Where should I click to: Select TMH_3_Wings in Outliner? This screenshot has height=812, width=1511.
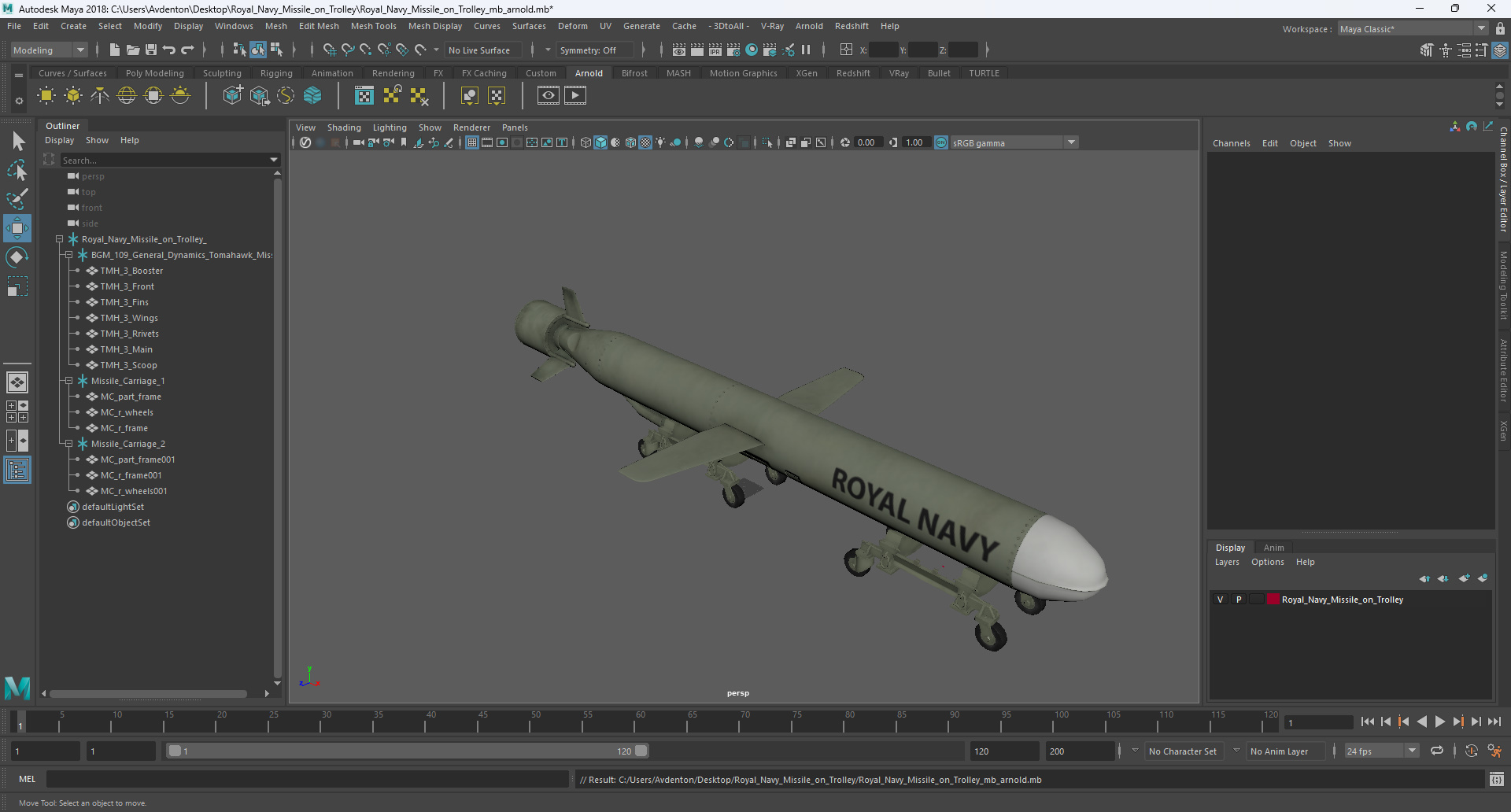[129, 318]
